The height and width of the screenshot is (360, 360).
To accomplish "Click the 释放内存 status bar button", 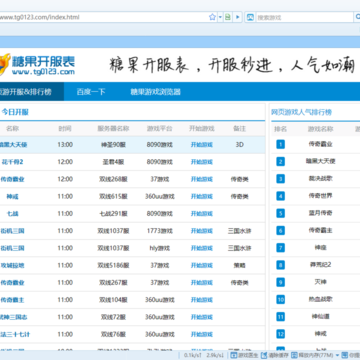I will [x=312, y=355].
